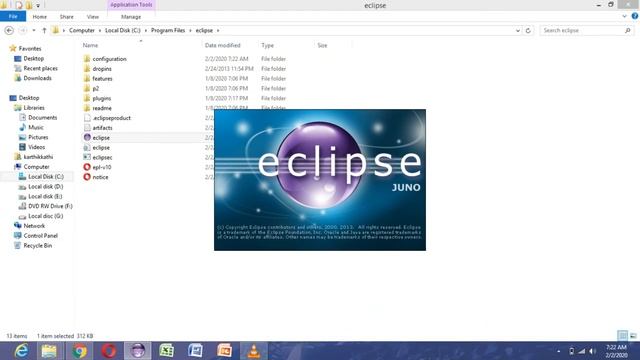
Task: Open the configuration folder
Action: click(x=109, y=59)
